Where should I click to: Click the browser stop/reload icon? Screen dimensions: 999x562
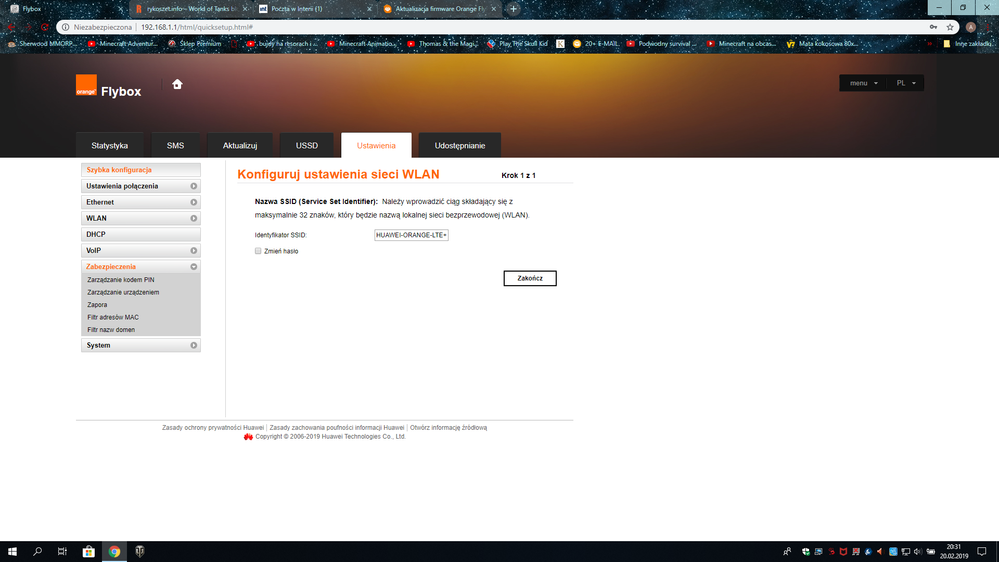pos(44,27)
